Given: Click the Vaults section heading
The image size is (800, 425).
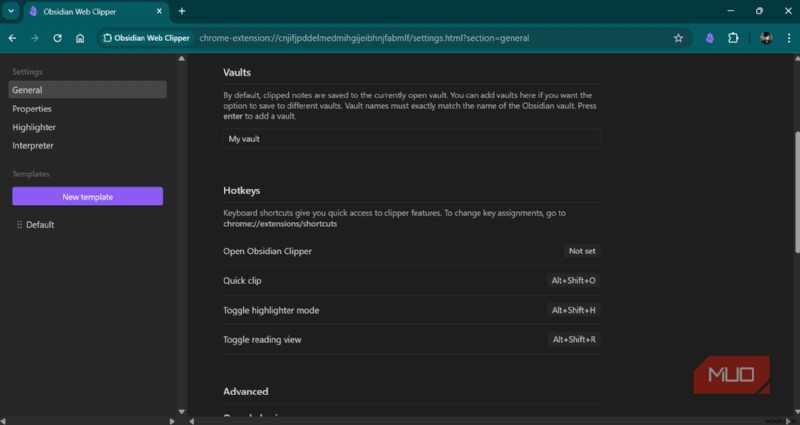Looking at the screenshot, I should click(237, 72).
